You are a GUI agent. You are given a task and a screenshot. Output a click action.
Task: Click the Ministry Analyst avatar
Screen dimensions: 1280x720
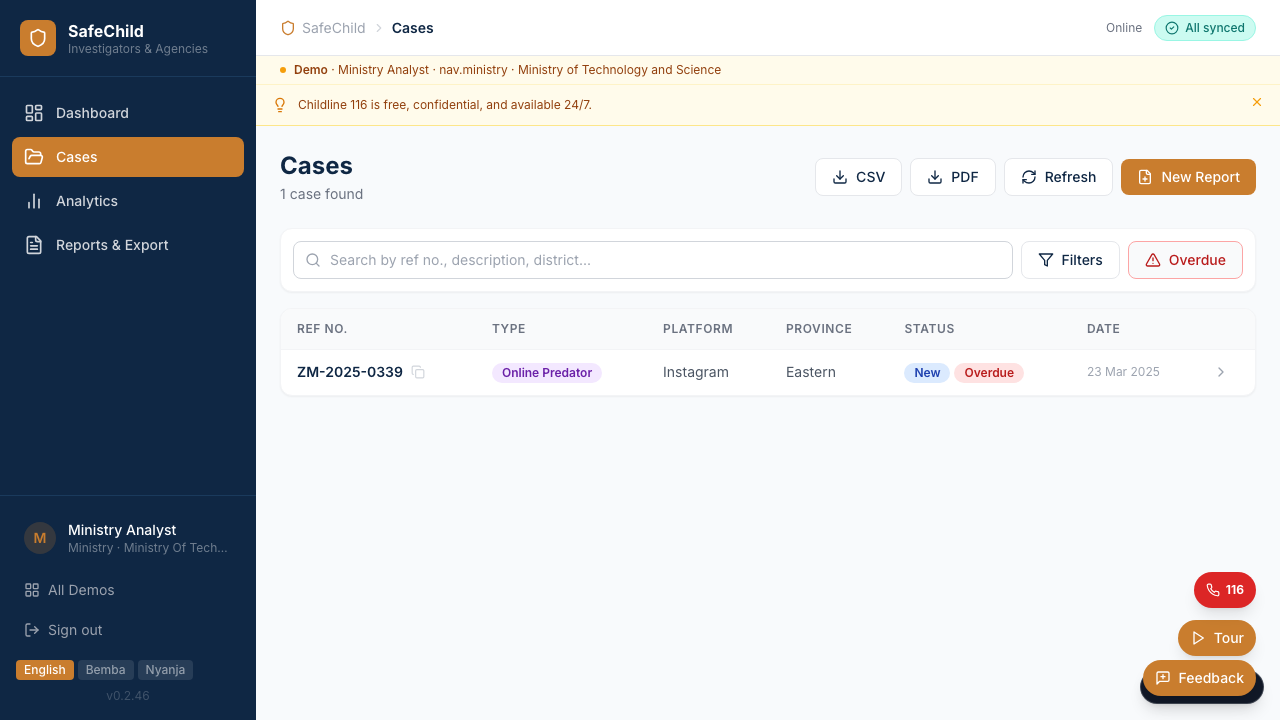pyautogui.click(x=40, y=538)
